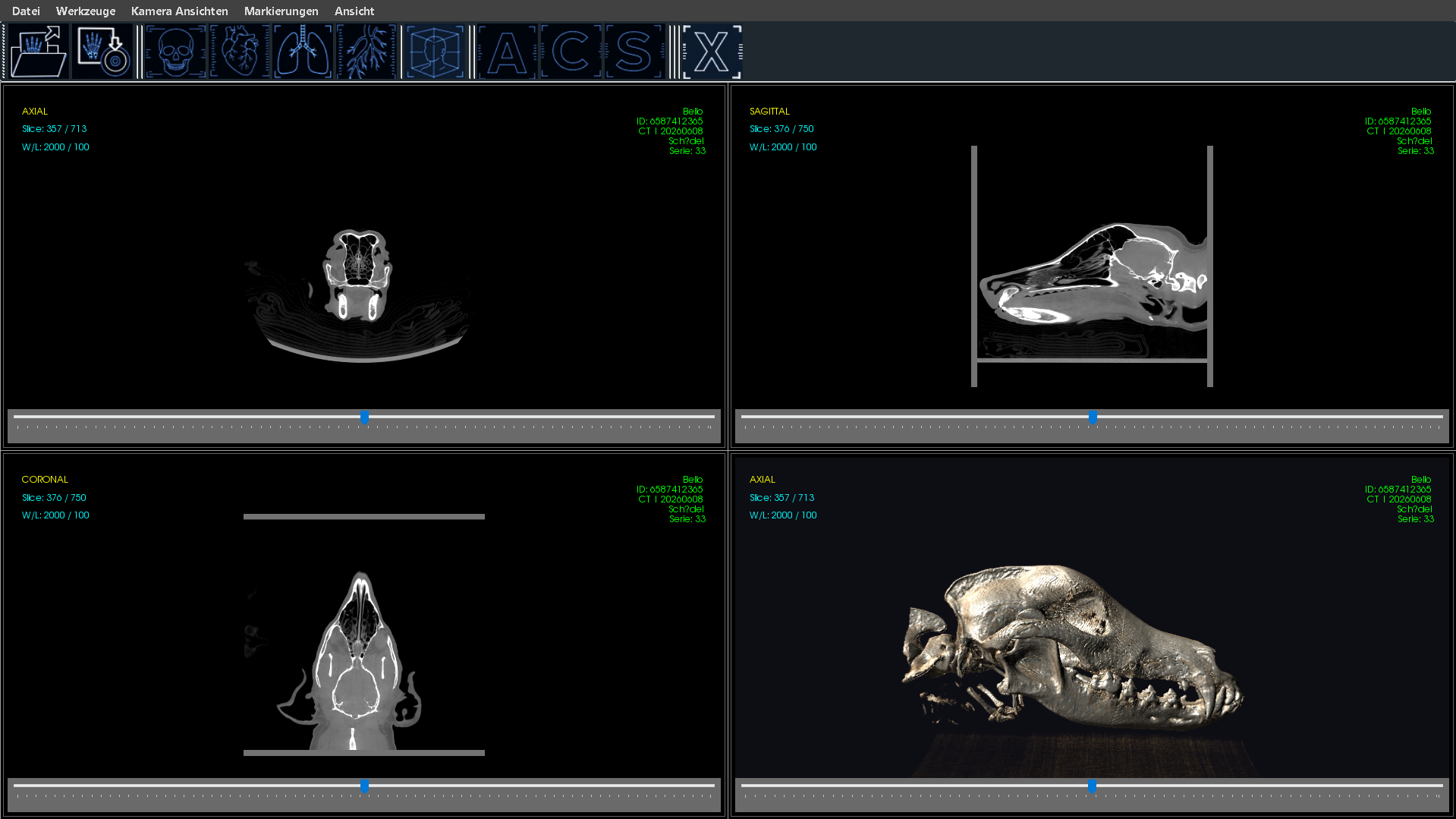
Task: Click the C coronal view icon
Action: point(571,52)
